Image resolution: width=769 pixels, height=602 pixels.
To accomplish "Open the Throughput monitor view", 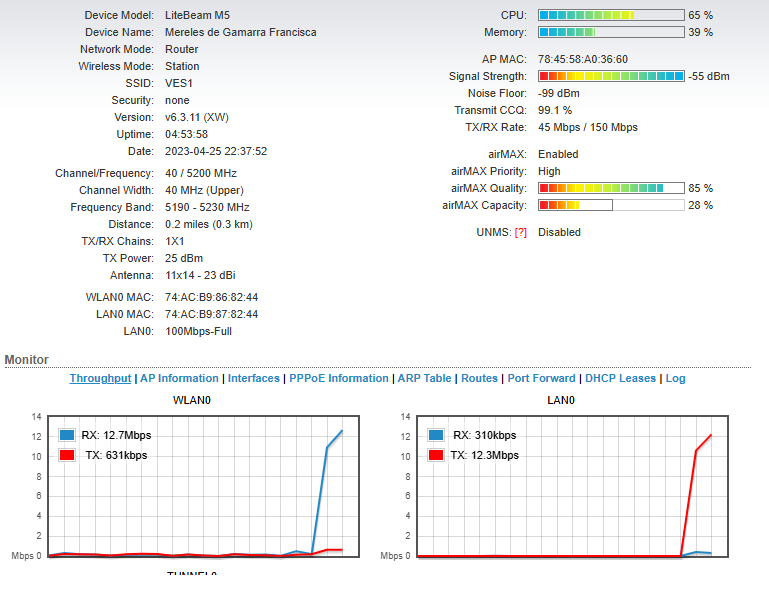I will (x=100, y=379).
